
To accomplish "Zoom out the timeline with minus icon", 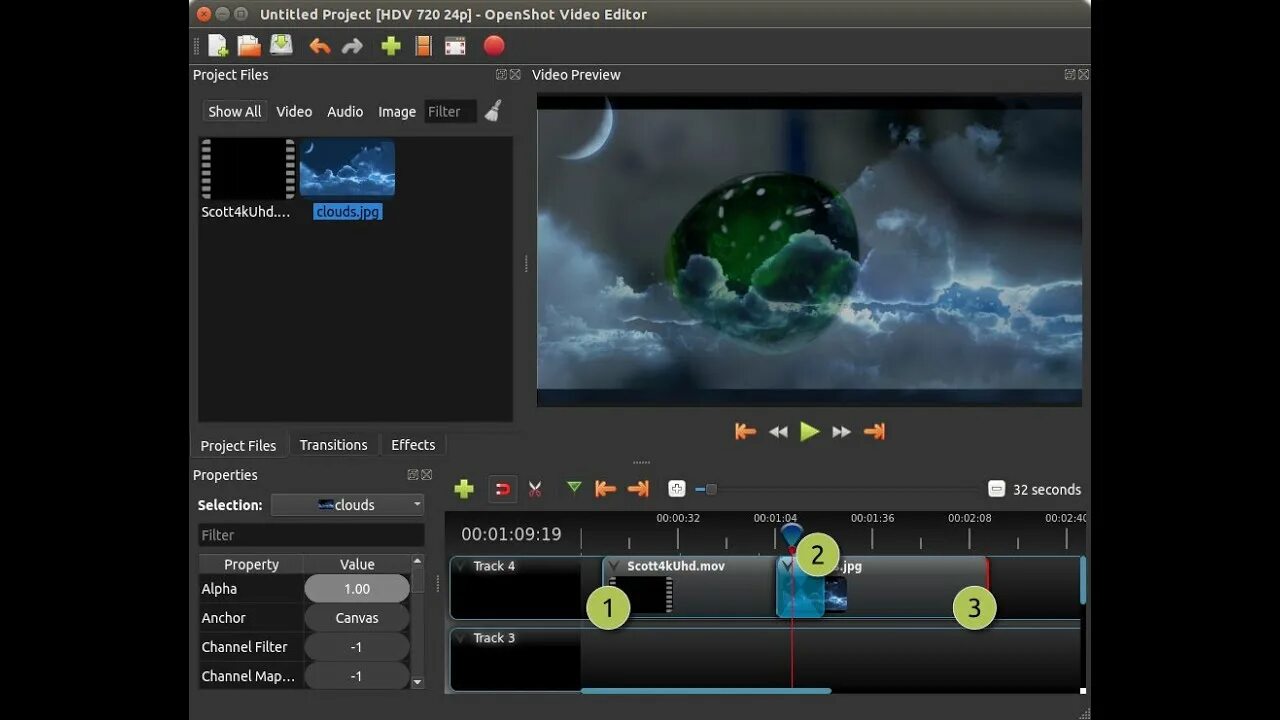I will pos(996,489).
